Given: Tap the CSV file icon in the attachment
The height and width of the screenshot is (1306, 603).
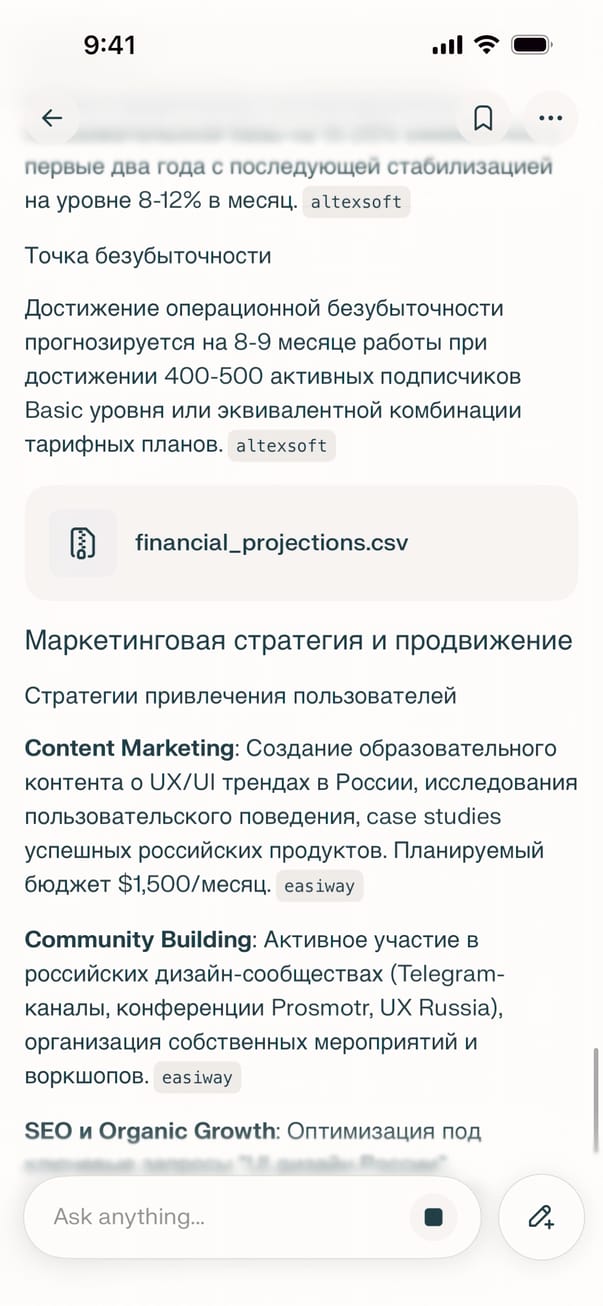Looking at the screenshot, I should 83,543.
